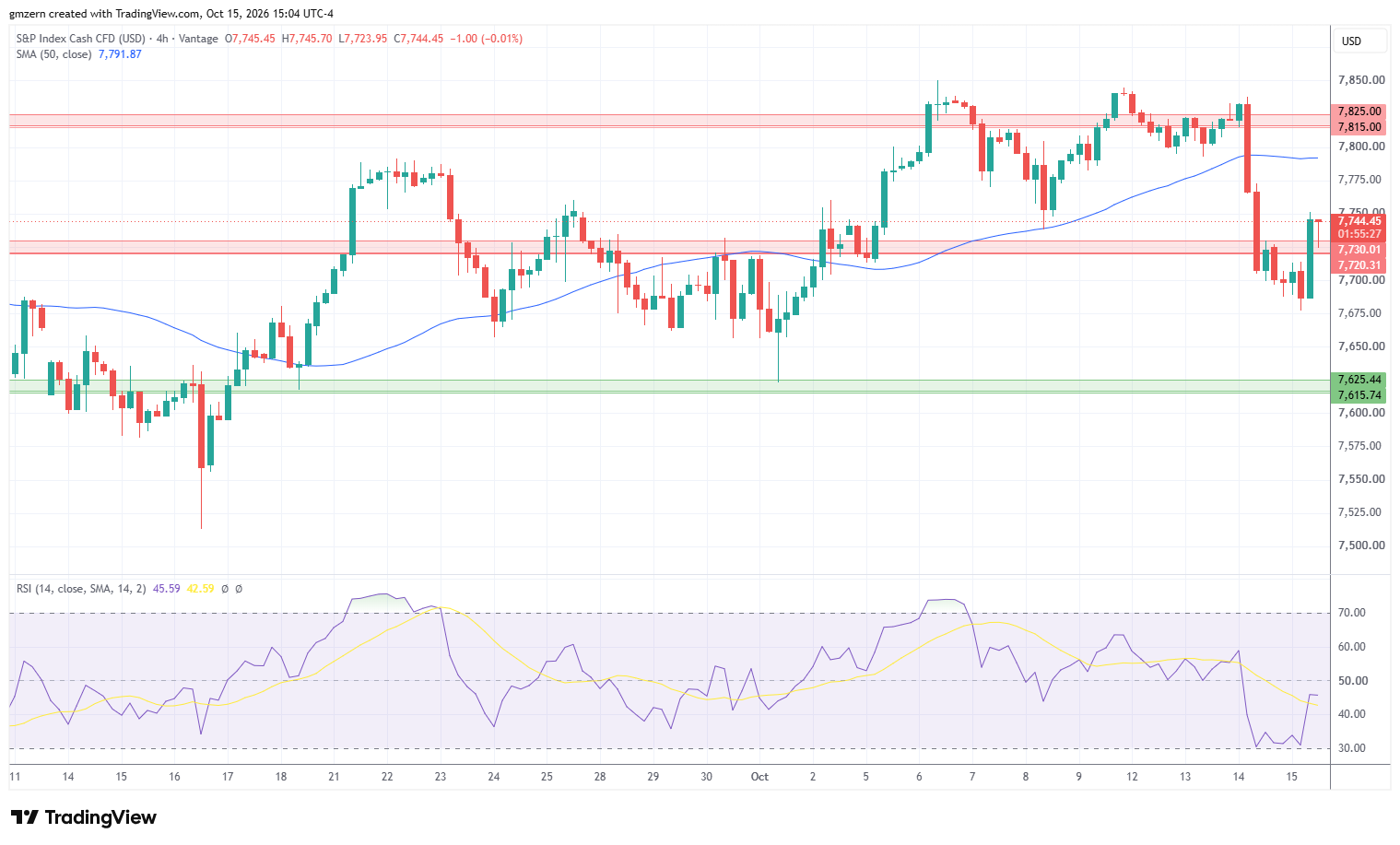
Task: Click the Vantage broker name in the title
Action: click(x=198, y=39)
